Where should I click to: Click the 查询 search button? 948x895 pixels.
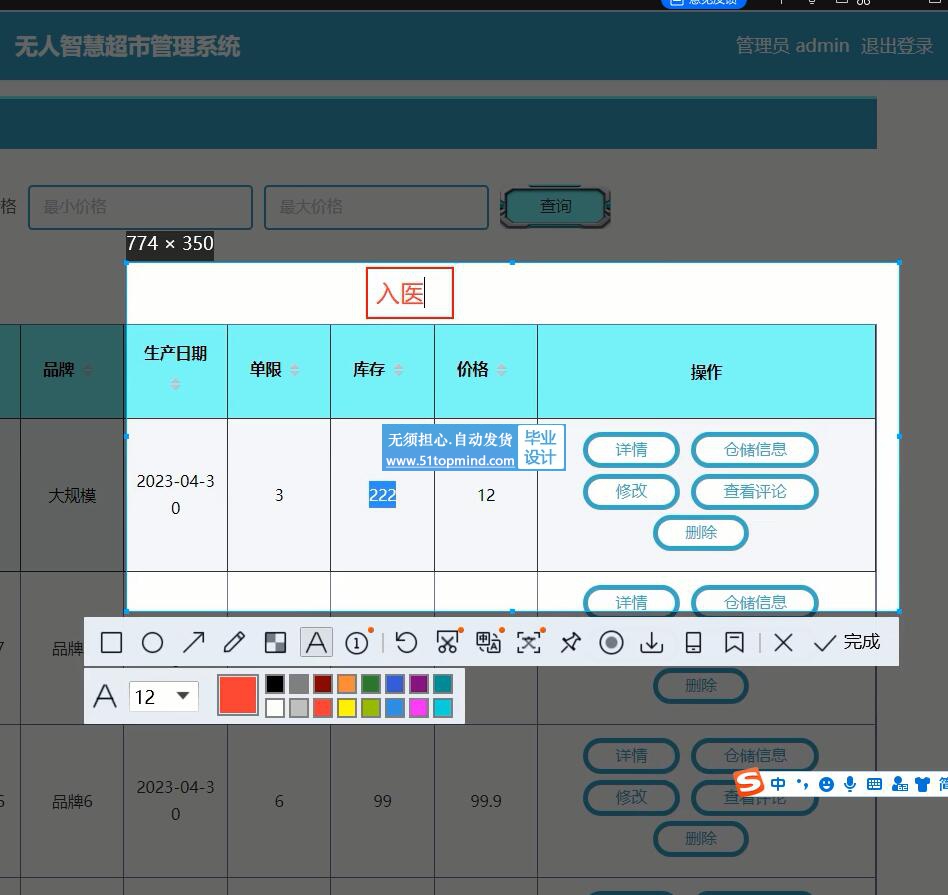555,207
